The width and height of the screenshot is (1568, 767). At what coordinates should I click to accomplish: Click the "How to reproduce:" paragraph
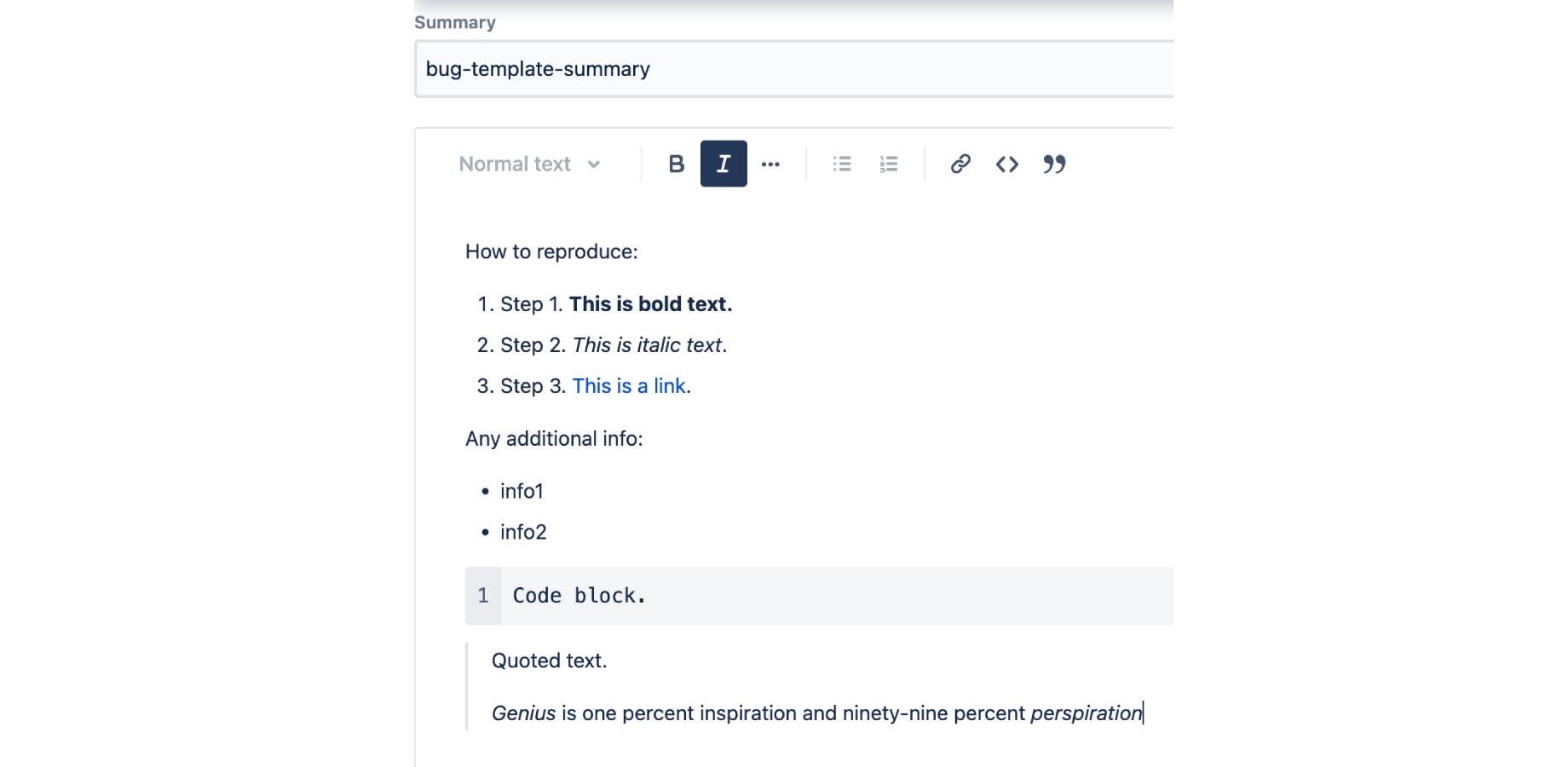(x=551, y=251)
